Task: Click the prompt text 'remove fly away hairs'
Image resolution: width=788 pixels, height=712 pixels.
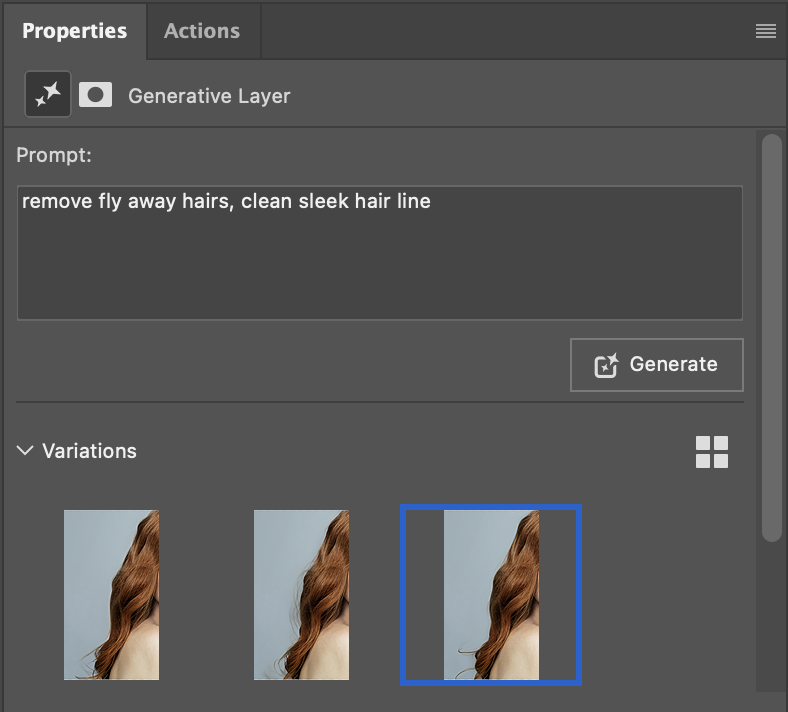Action: coord(127,201)
